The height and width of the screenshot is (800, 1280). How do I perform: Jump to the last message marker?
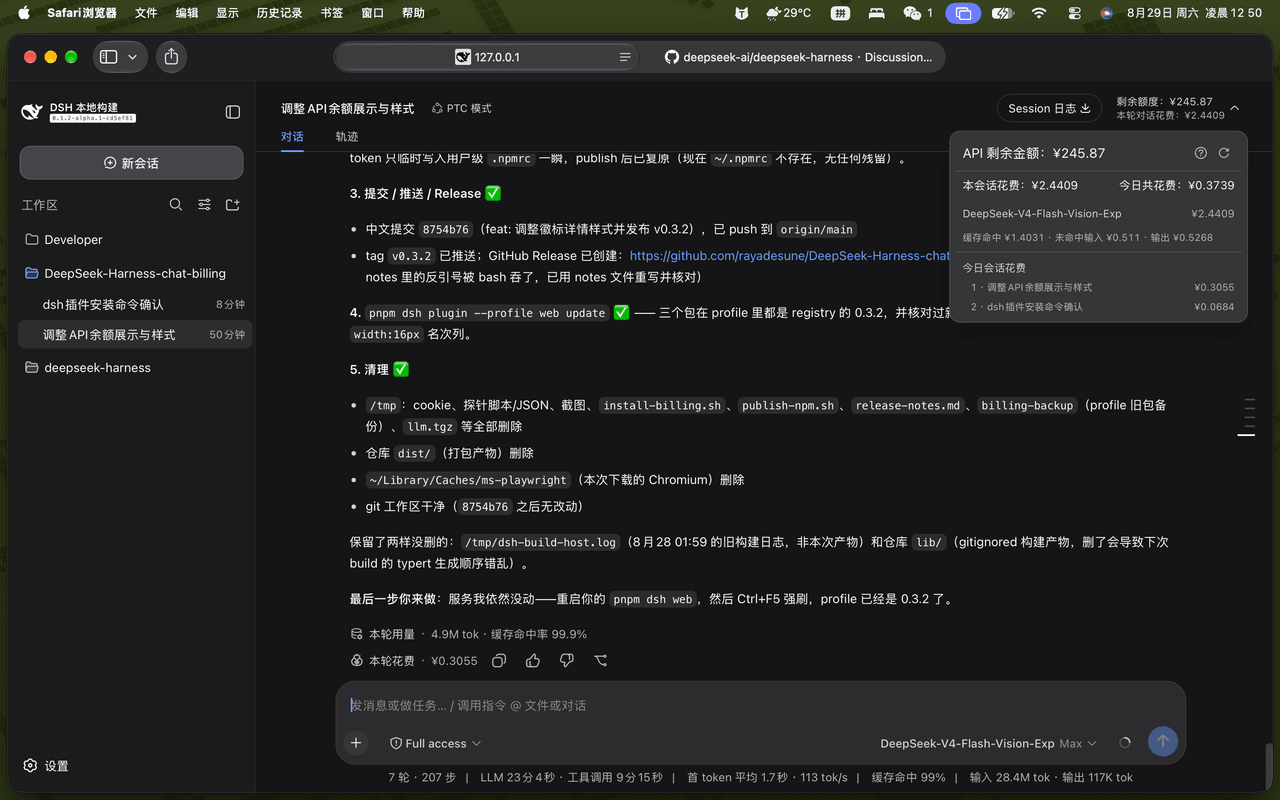[1246, 435]
